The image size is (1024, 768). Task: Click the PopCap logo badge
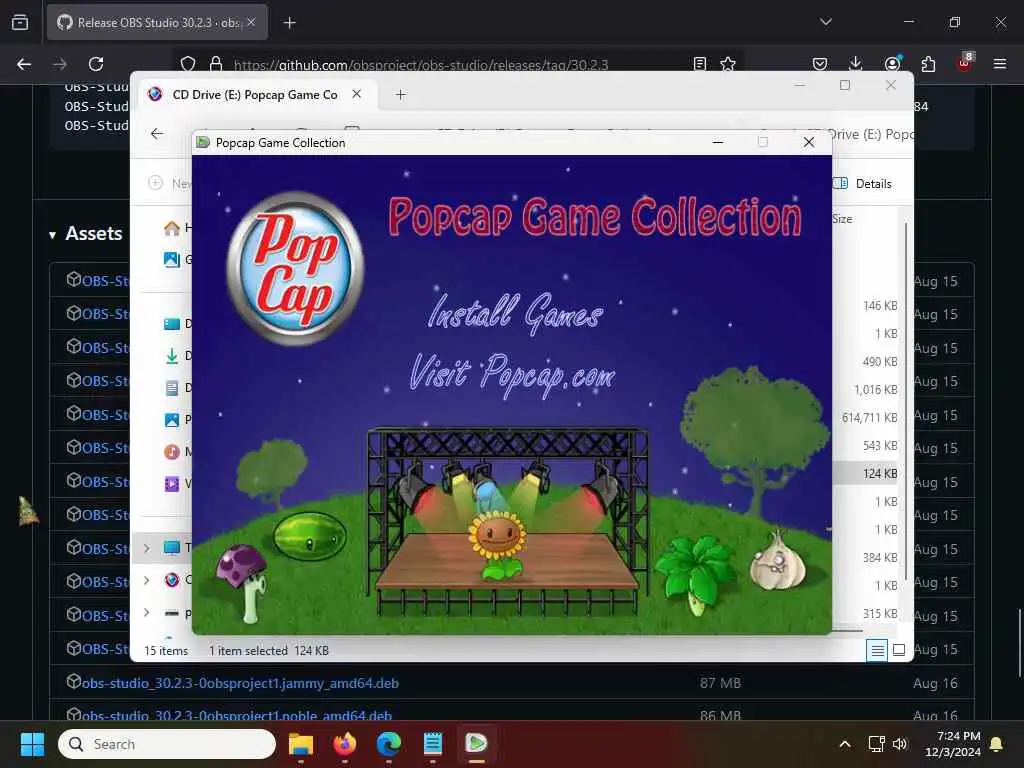click(295, 268)
